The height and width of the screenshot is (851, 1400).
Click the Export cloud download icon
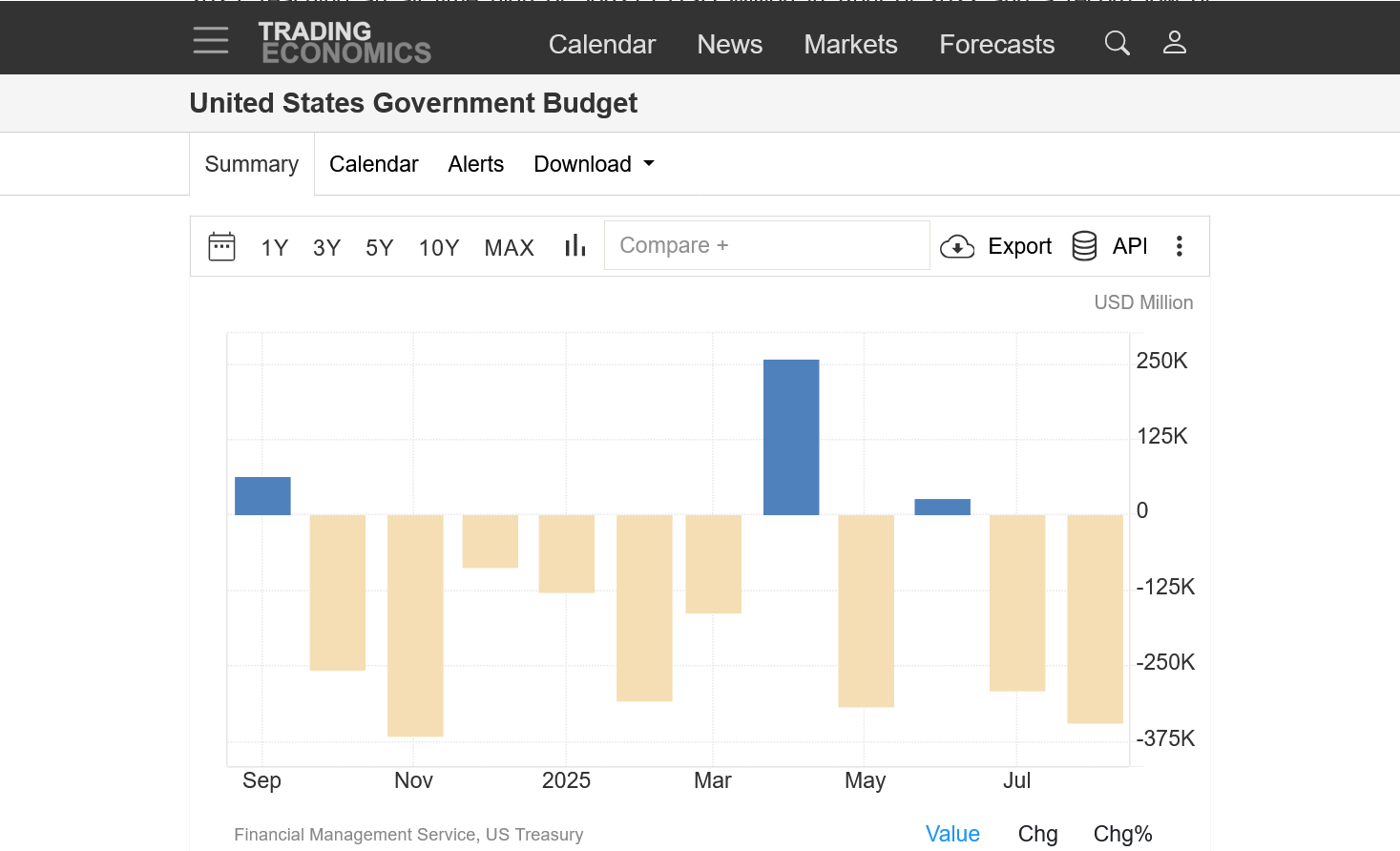957,247
